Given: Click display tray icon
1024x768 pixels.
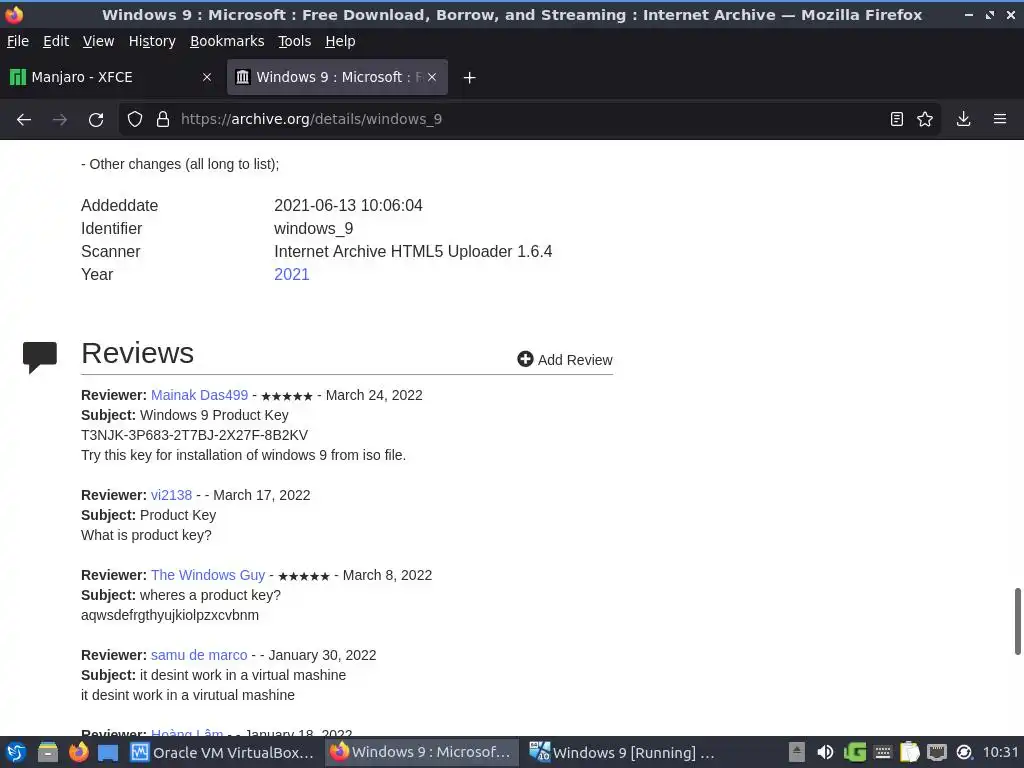Looking at the screenshot, I should [936, 752].
